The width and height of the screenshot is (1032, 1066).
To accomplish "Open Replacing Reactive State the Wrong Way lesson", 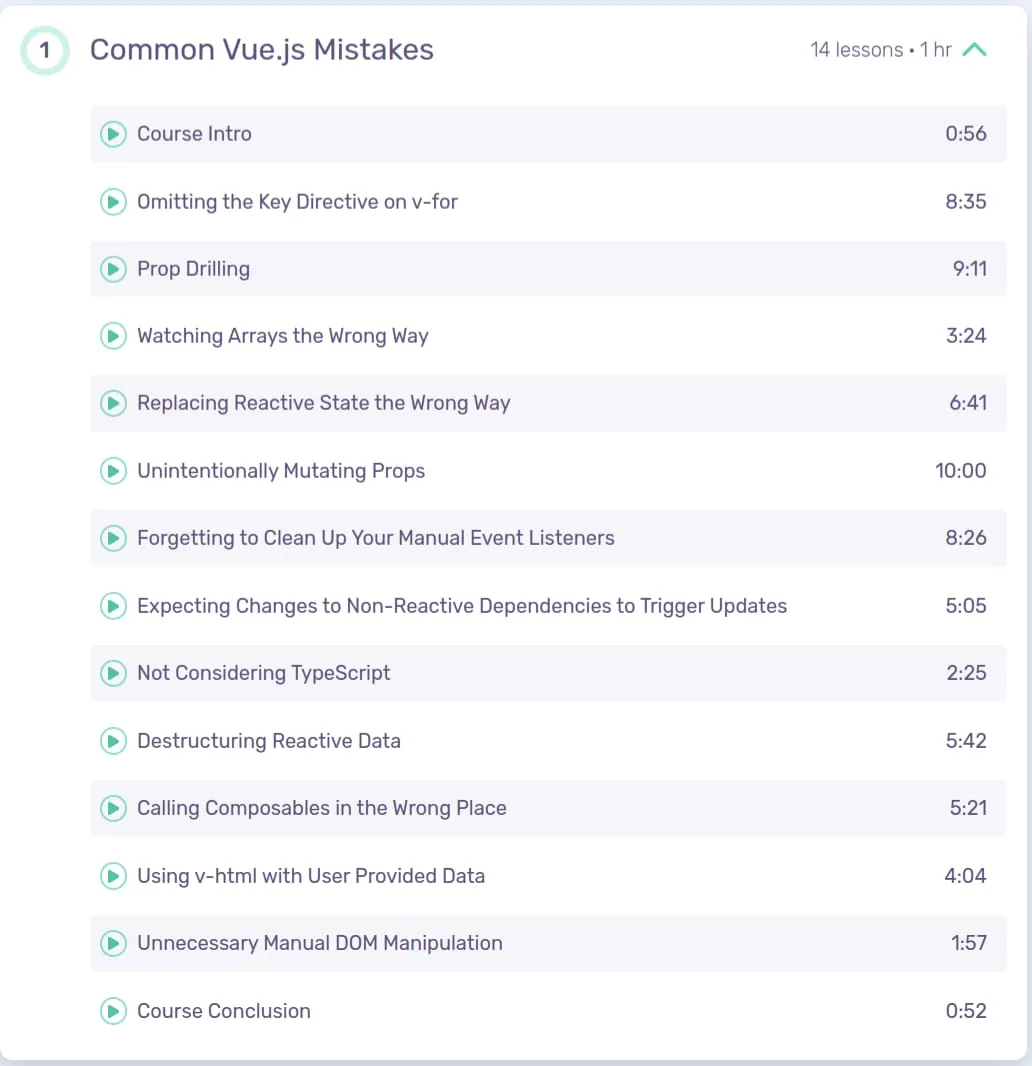I will click(548, 403).
